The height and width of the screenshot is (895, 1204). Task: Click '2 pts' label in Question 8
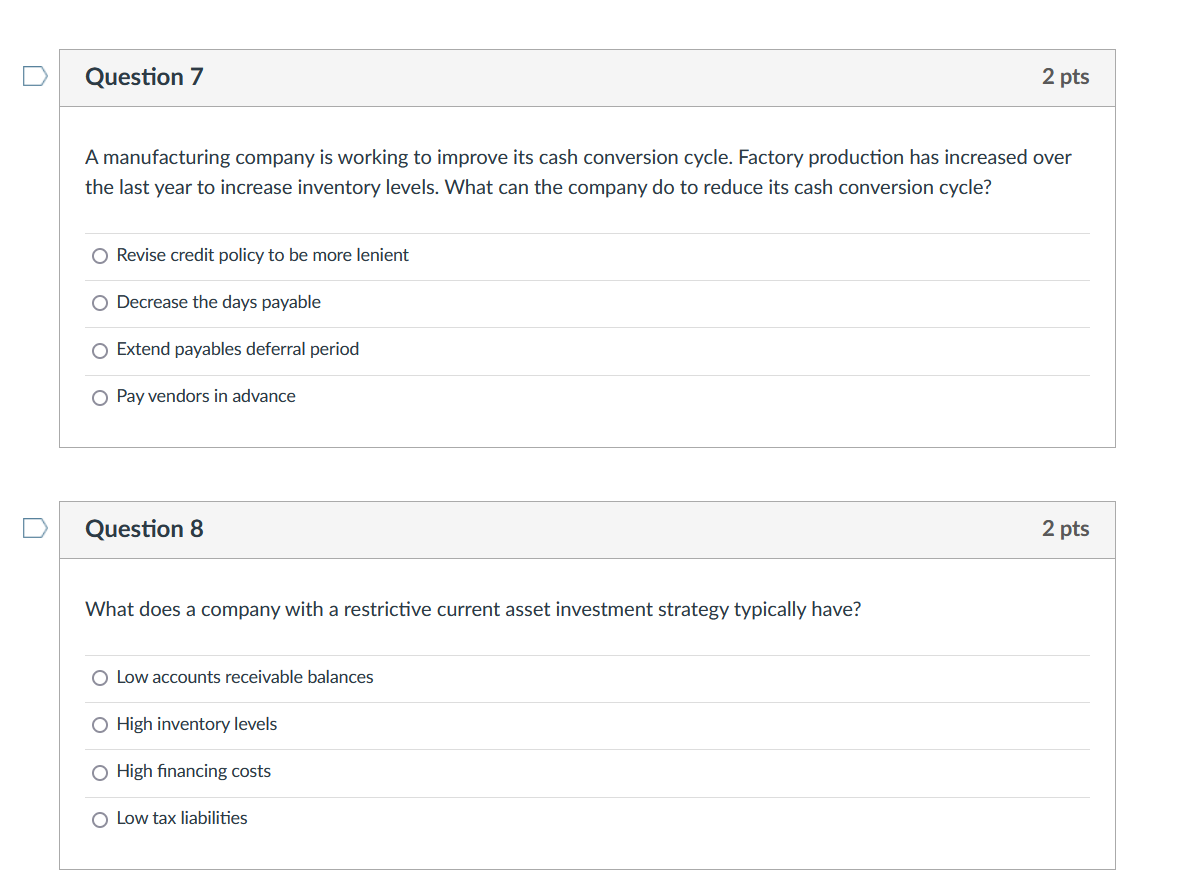(1065, 529)
